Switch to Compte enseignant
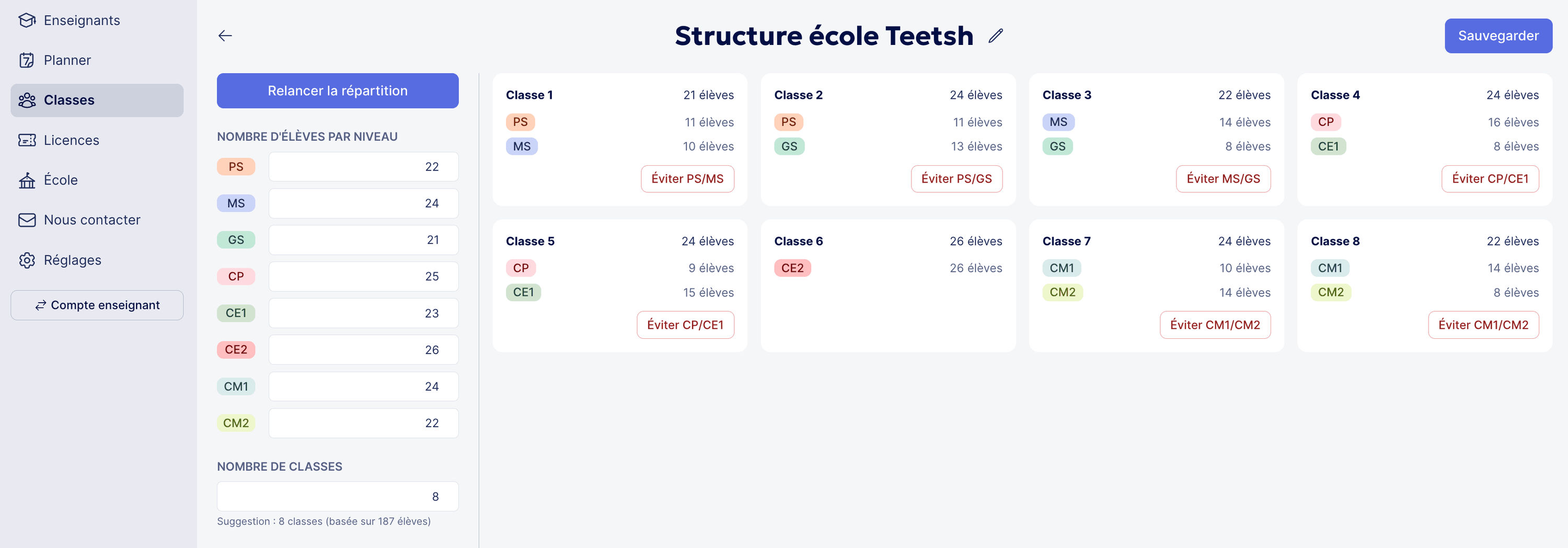1568x548 pixels. [x=97, y=305]
